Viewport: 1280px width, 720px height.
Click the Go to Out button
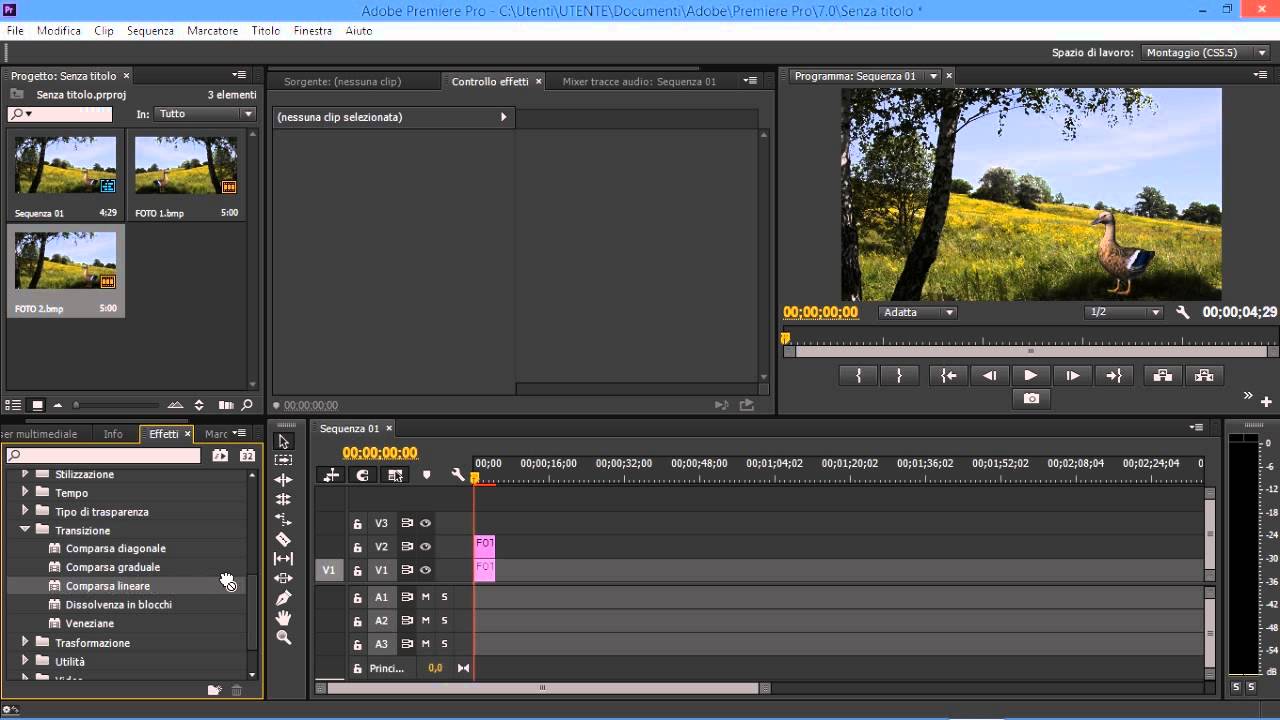point(1113,375)
